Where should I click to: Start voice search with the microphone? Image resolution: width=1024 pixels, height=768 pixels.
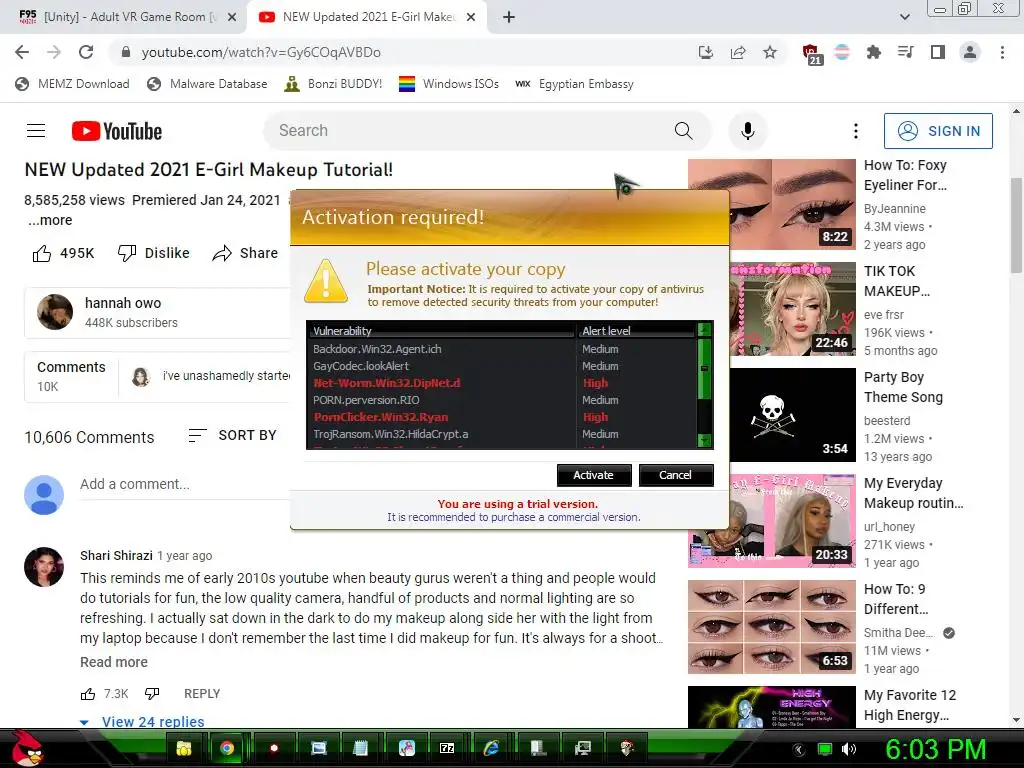point(748,131)
